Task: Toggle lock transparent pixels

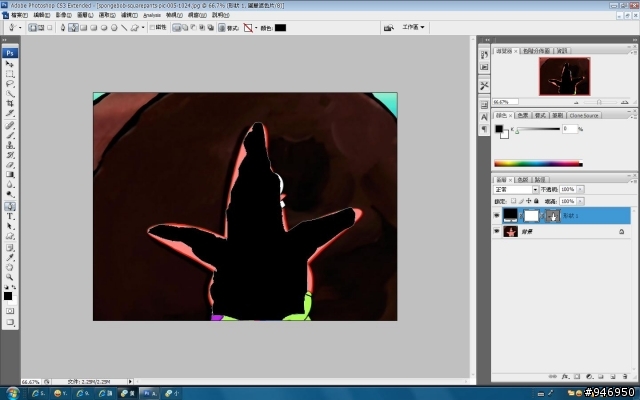Action: pos(513,201)
